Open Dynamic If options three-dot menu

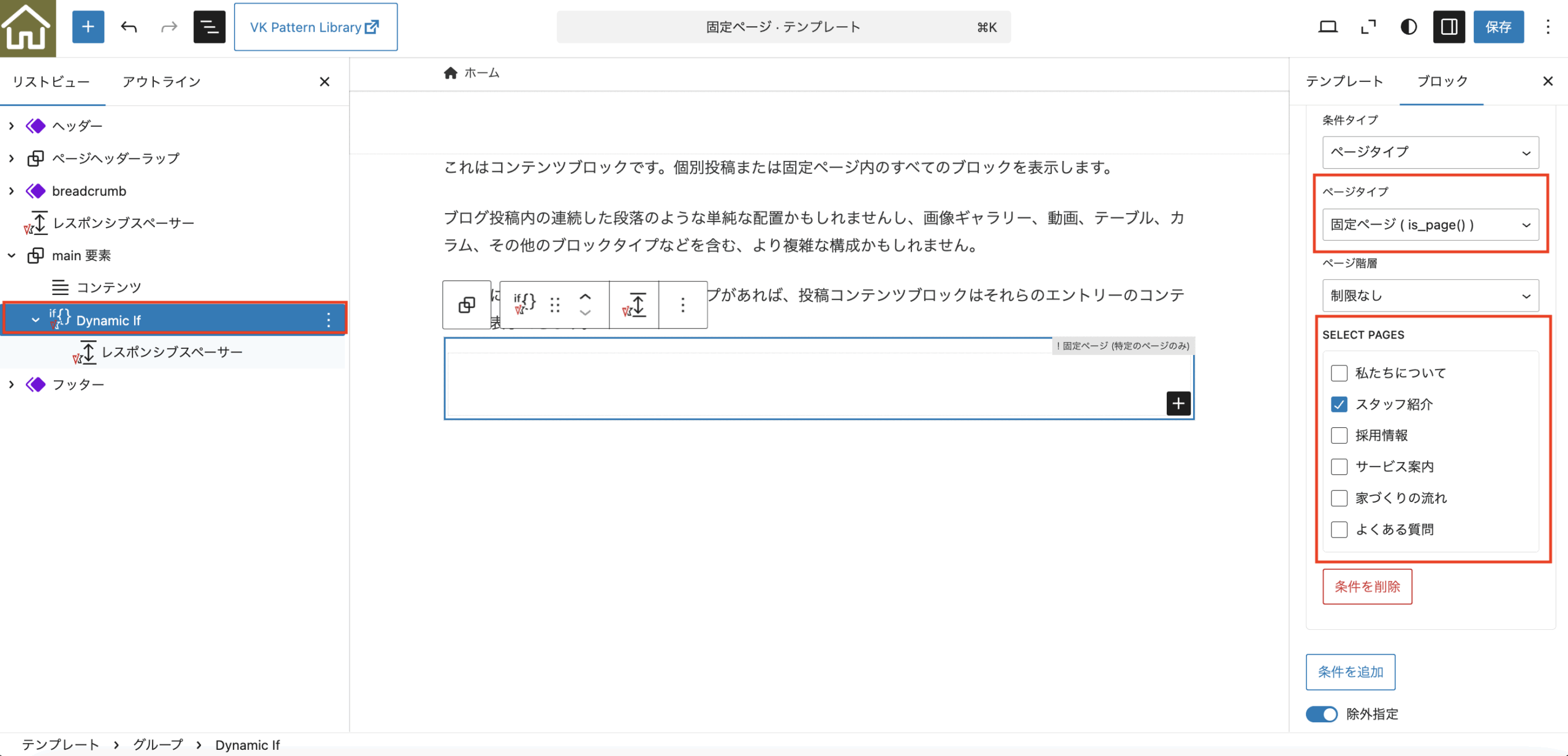328,320
